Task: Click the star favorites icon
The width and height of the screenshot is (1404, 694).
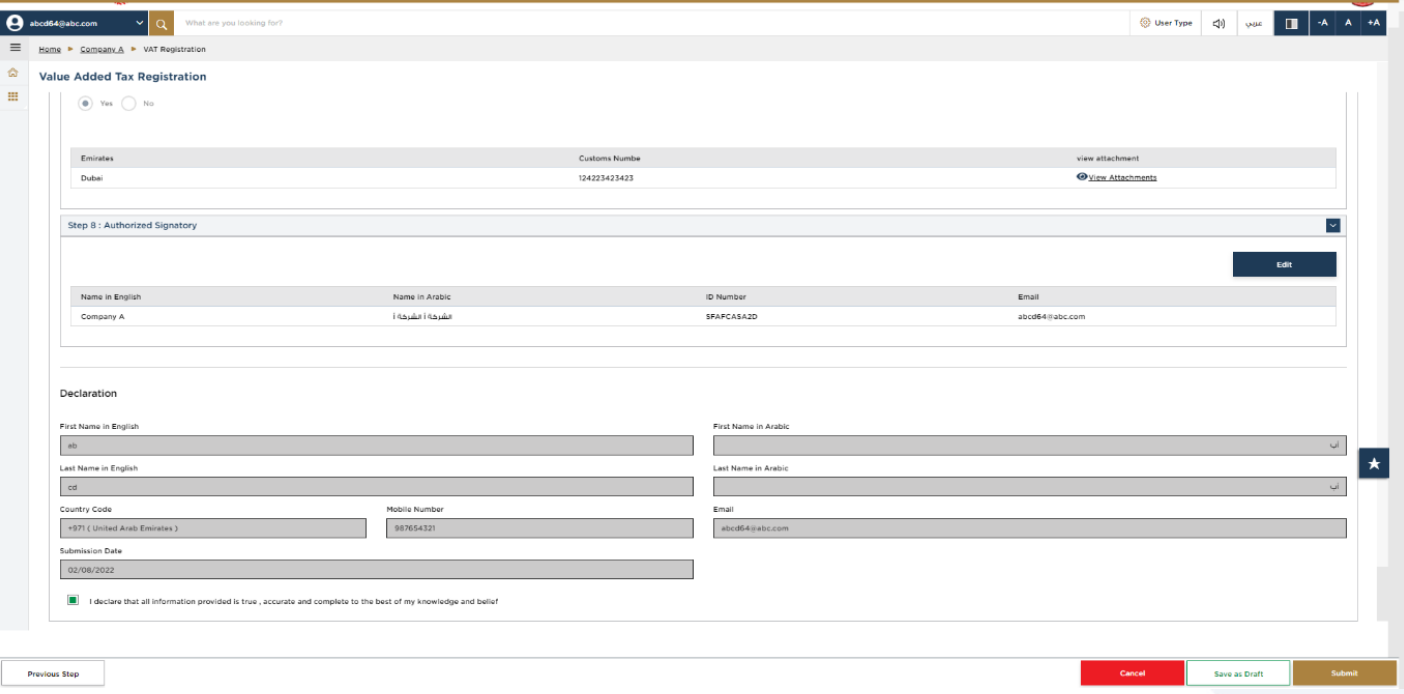Action: coord(1374,464)
